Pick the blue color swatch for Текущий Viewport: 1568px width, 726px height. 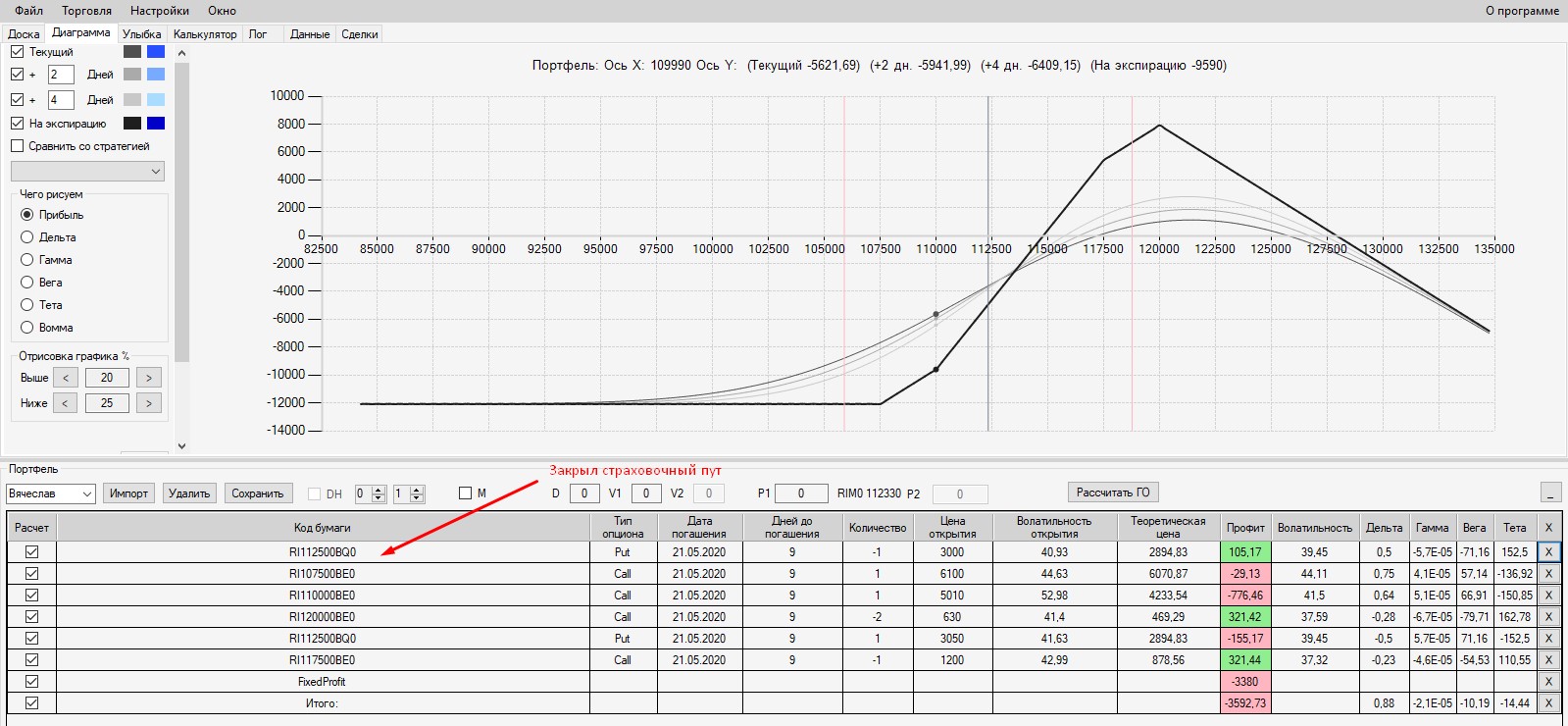(x=156, y=51)
